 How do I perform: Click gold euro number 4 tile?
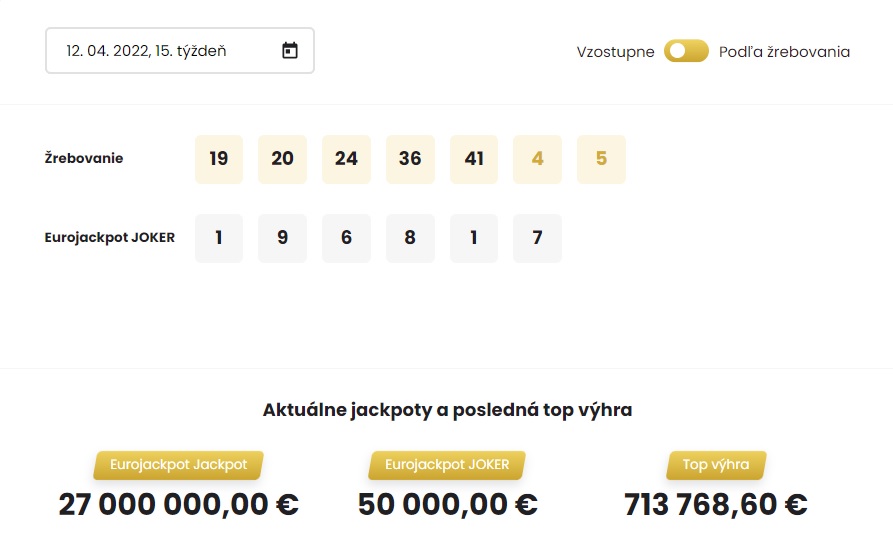click(538, 159)
